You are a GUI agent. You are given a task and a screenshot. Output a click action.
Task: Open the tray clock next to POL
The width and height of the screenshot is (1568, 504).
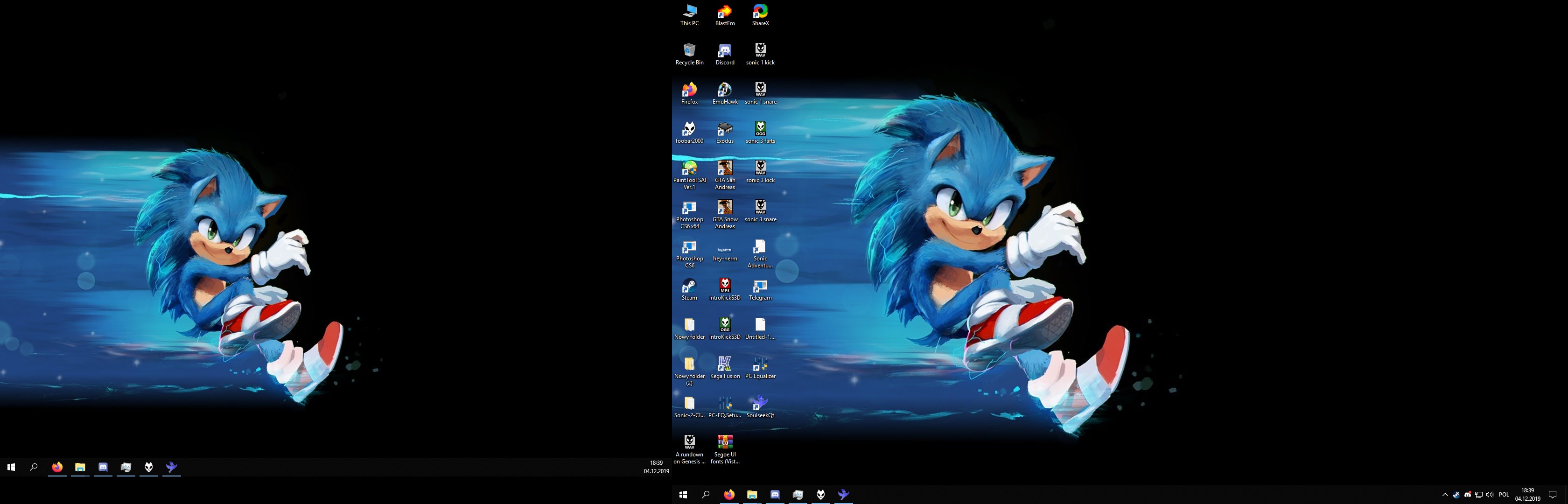coord(1527,495)
